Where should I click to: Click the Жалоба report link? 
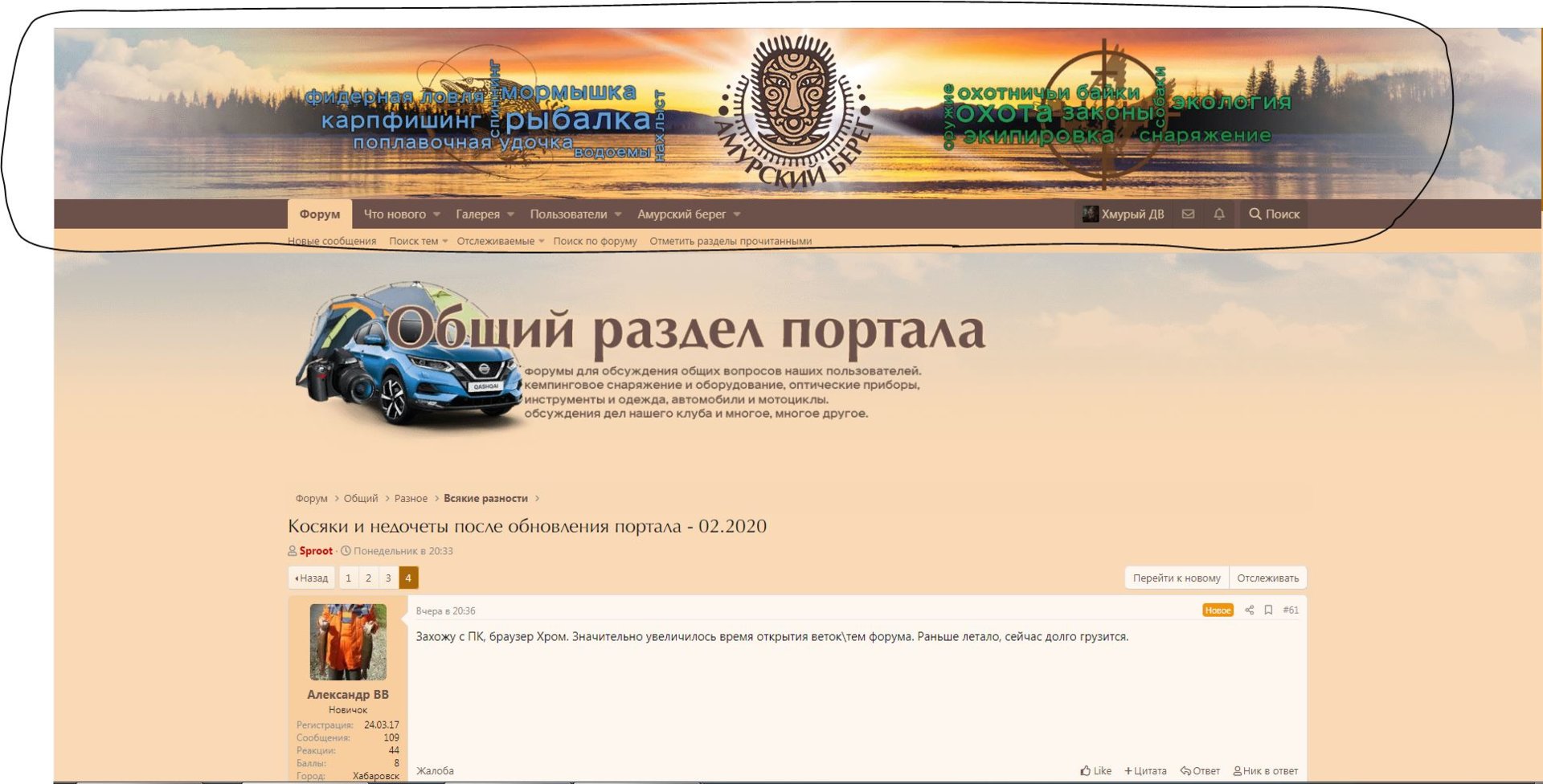[x=435, y=771]
